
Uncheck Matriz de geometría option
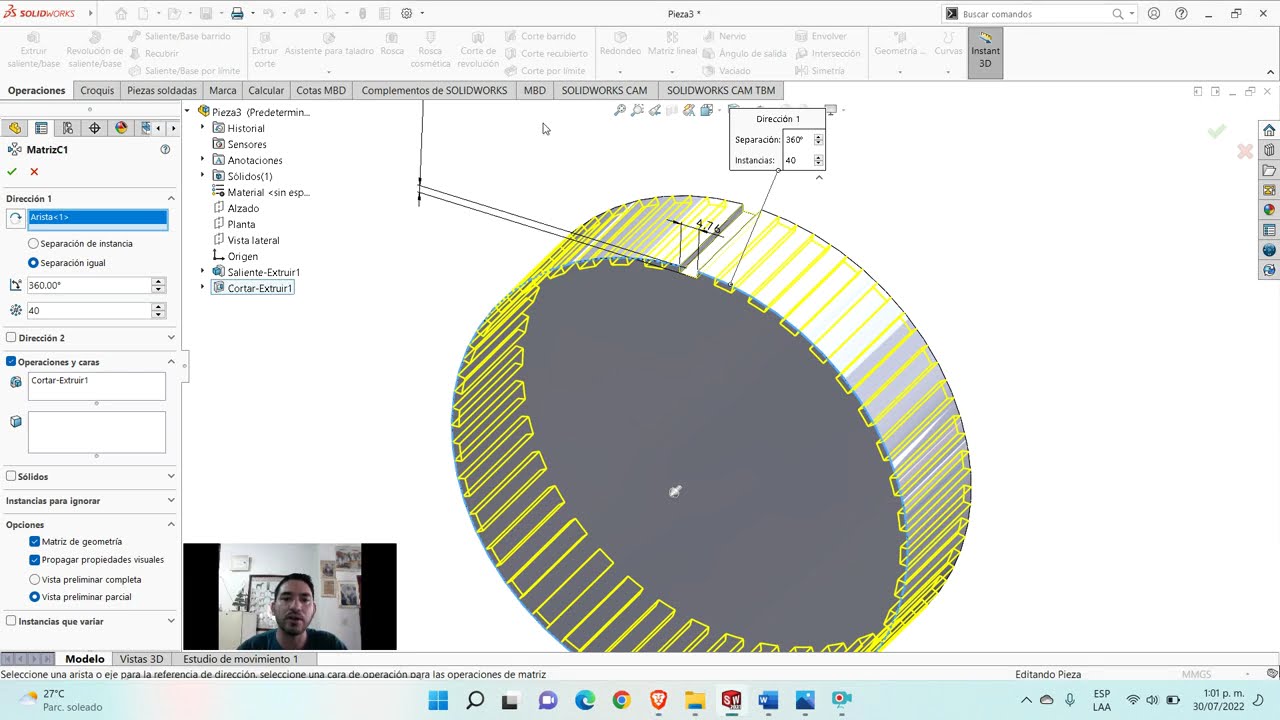pyautogui.click(x=35, y=541)
